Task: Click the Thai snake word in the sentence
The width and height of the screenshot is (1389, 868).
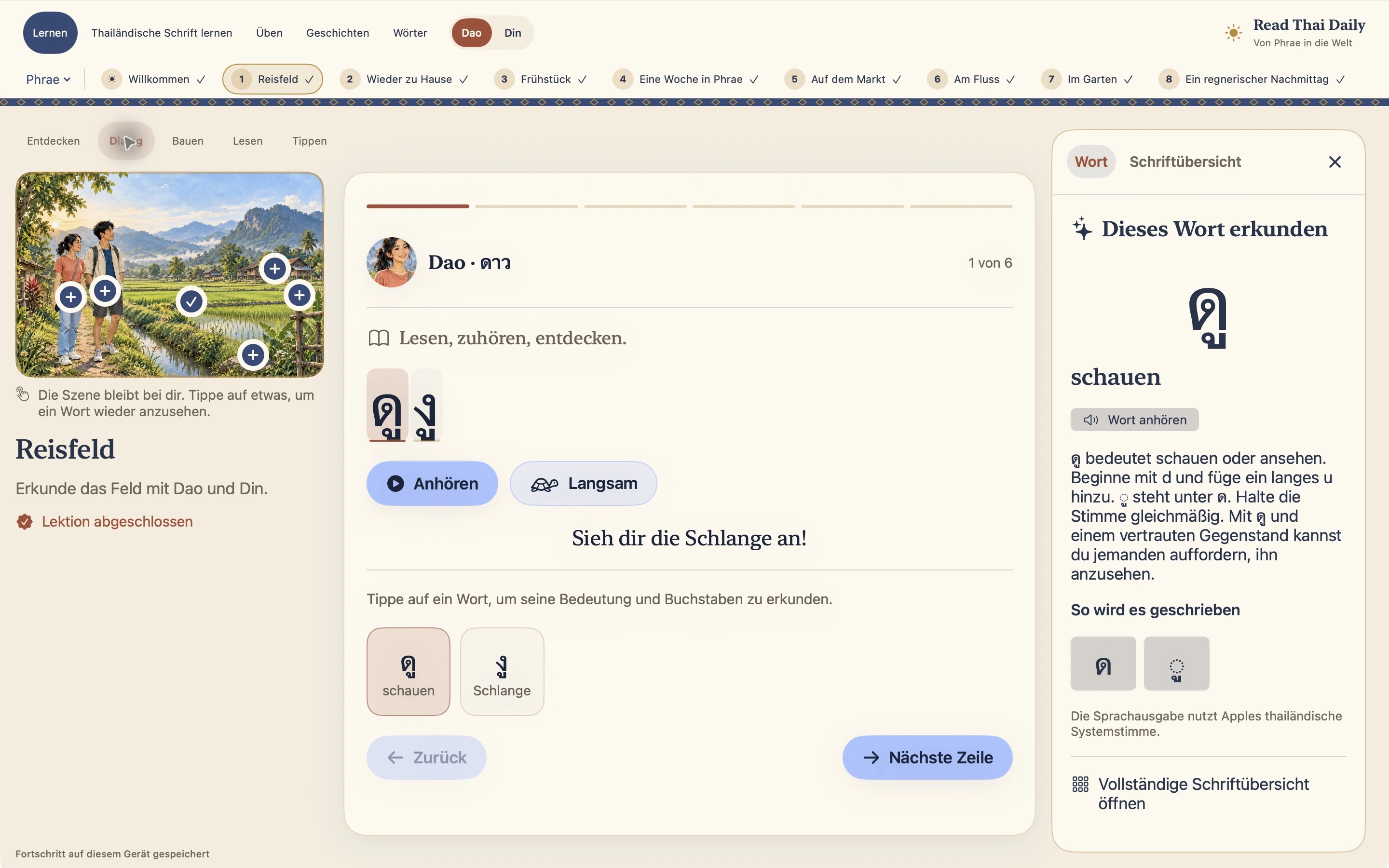Action: pos(426,405)
